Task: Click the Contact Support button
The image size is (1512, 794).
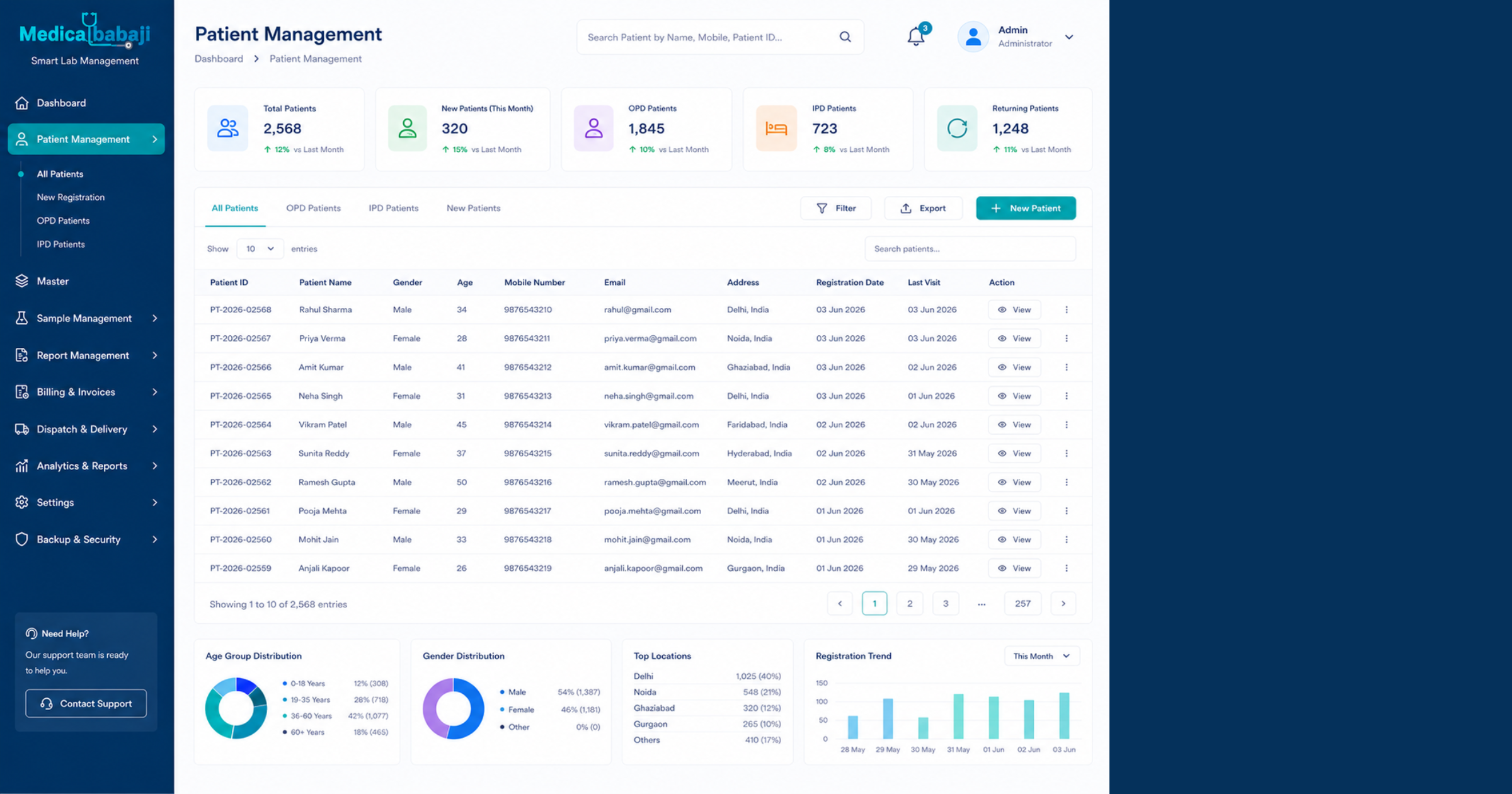Action: [86, 703]
